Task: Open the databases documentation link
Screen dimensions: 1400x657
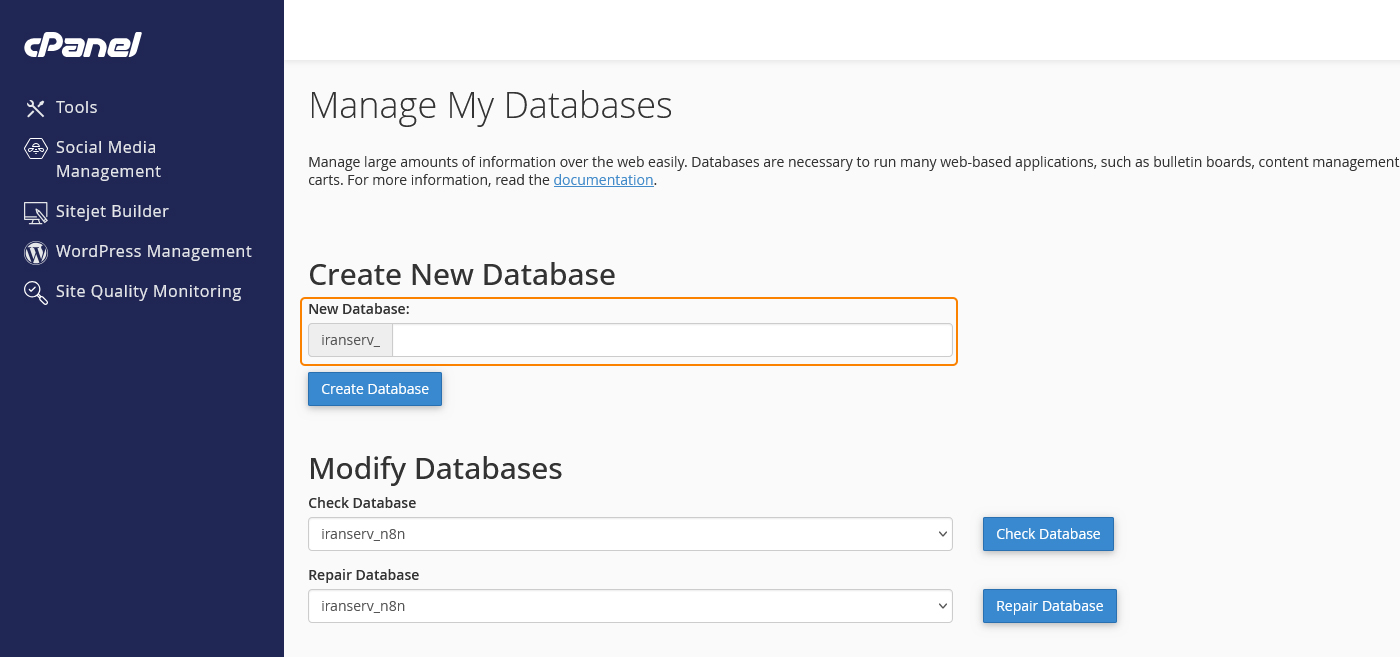Action: 603,179
